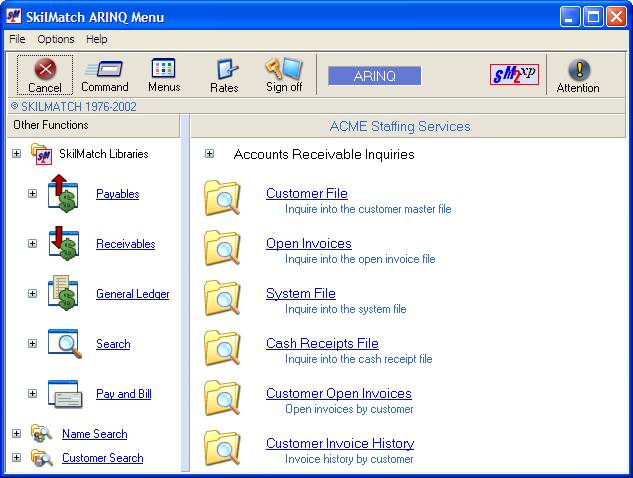Click the Cancel red X icon
633x478 pixels.
45,69
